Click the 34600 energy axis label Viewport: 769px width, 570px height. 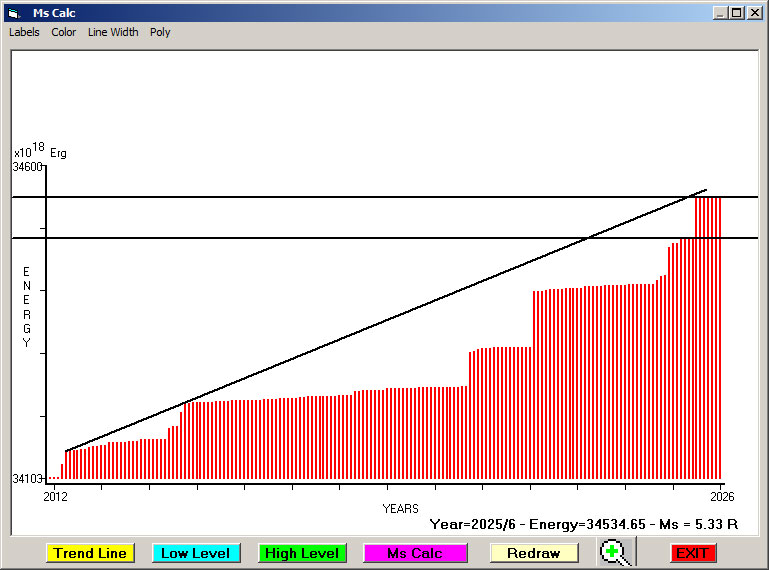click(x=27, y=167)
